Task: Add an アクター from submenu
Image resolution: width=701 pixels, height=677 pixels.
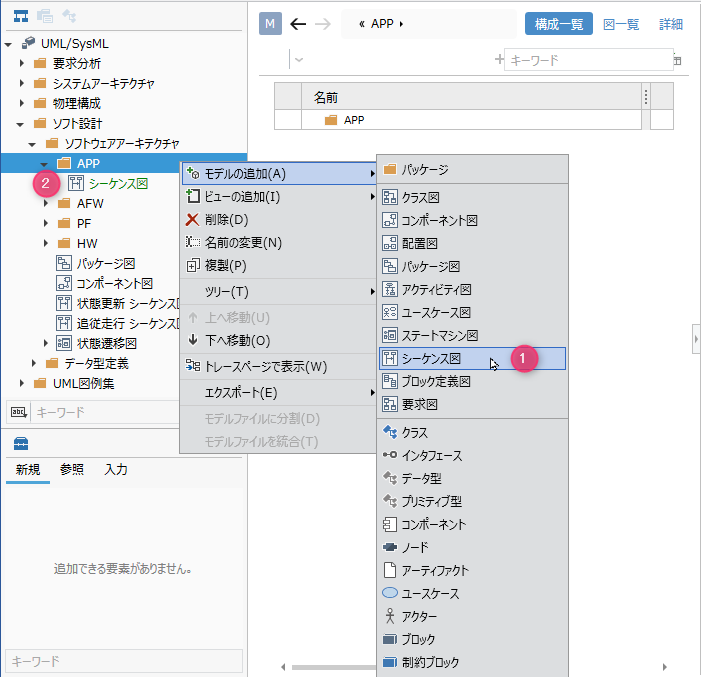Action: click(472, 617)
